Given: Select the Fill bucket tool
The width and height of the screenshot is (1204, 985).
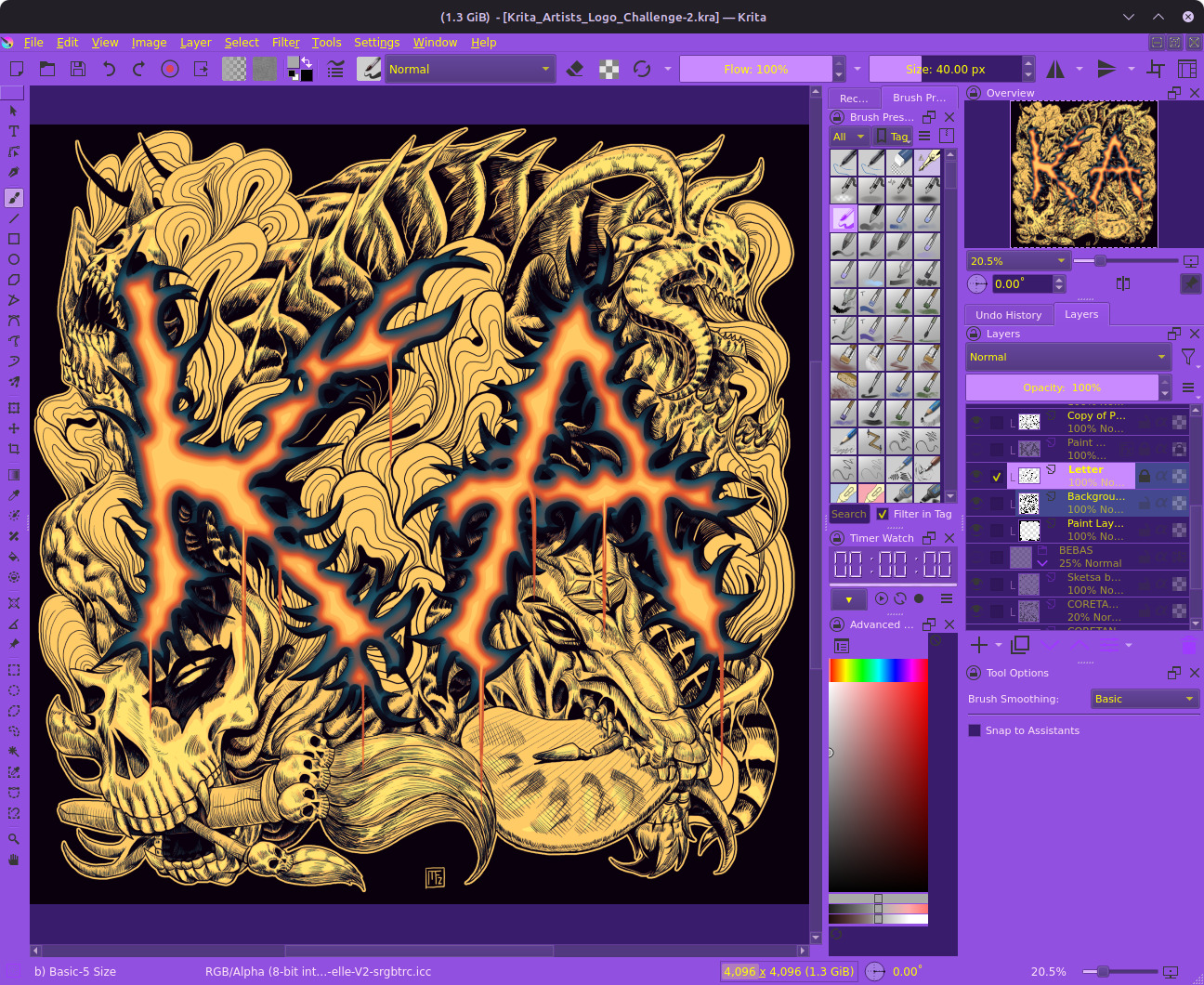Looking at the screenshot, I should [14, 557].
